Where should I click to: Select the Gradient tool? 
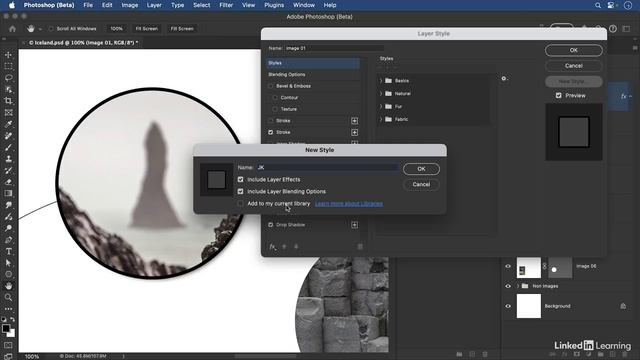(8, 193)
